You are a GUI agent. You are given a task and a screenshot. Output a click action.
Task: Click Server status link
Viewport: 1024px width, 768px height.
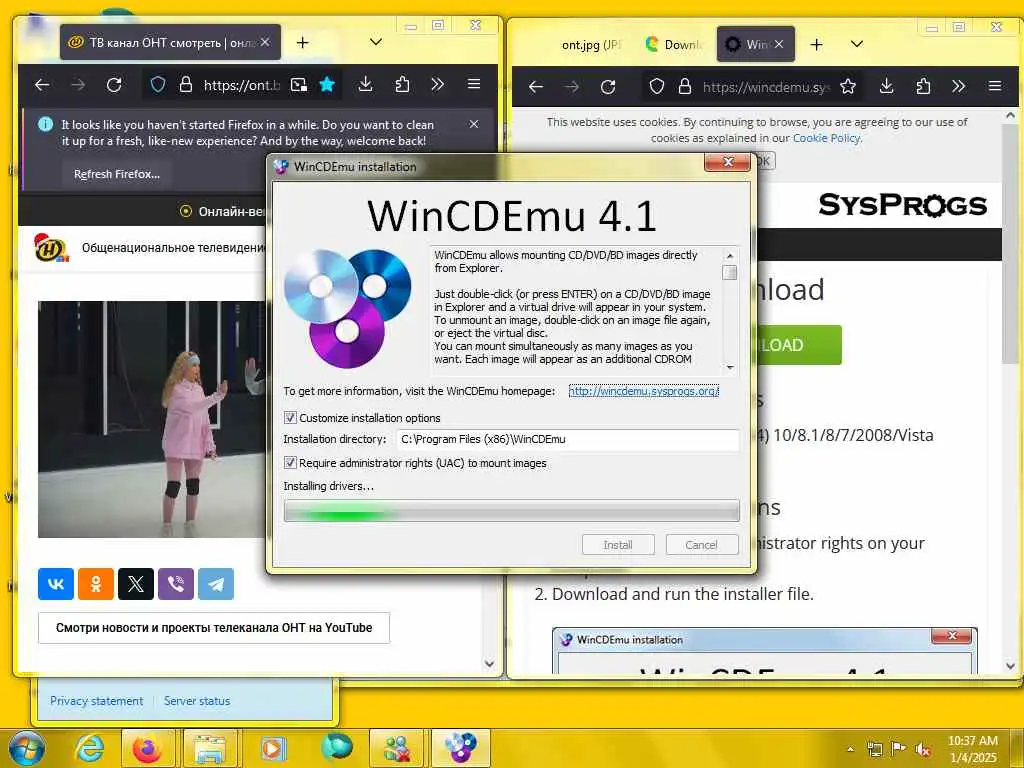click(x=197, y=701)
